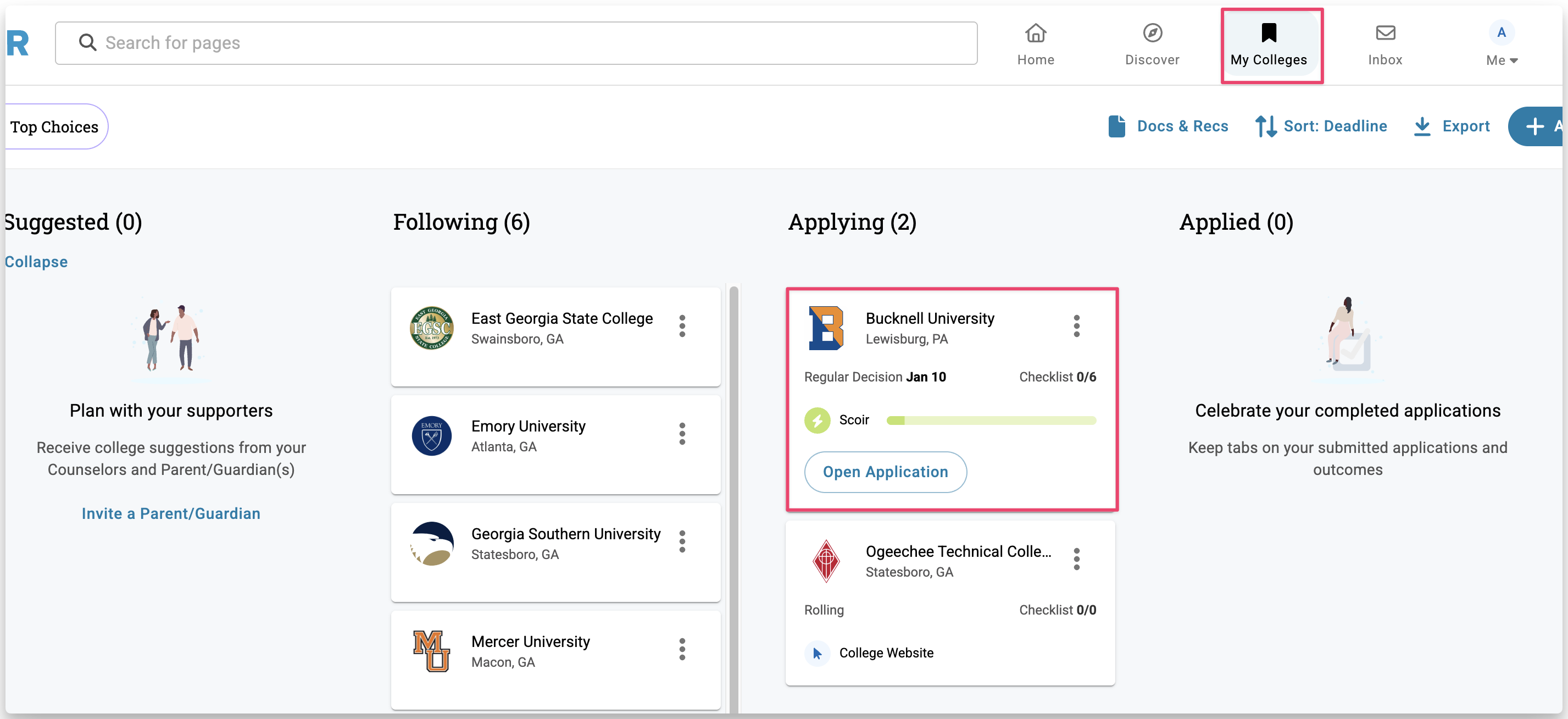Open the Discover compass icon
Image resolution: width=1568 pixels, height=719 pixels.
(x=1152, y=33)
